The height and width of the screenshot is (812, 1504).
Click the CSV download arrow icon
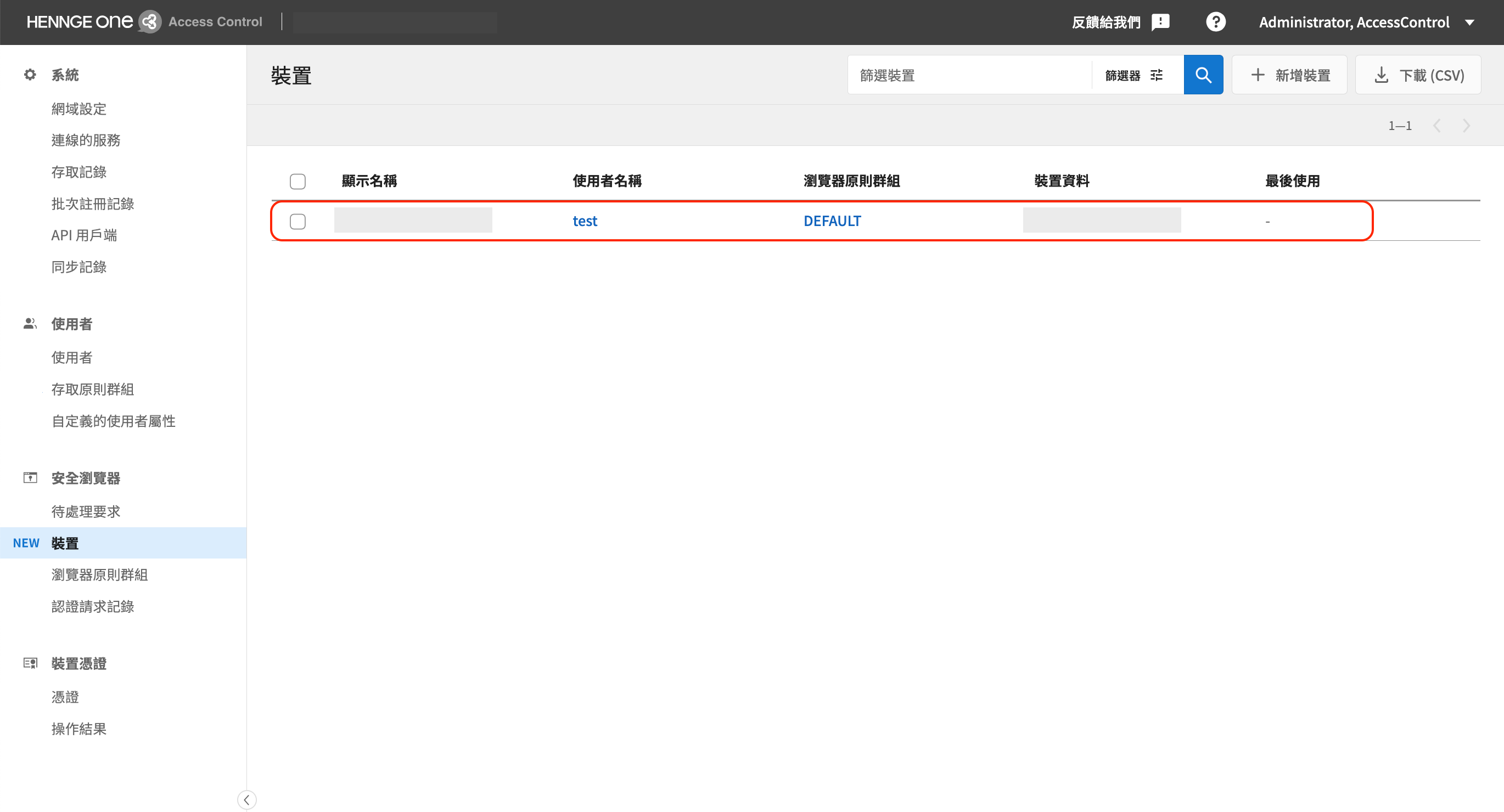(1381, 75)
